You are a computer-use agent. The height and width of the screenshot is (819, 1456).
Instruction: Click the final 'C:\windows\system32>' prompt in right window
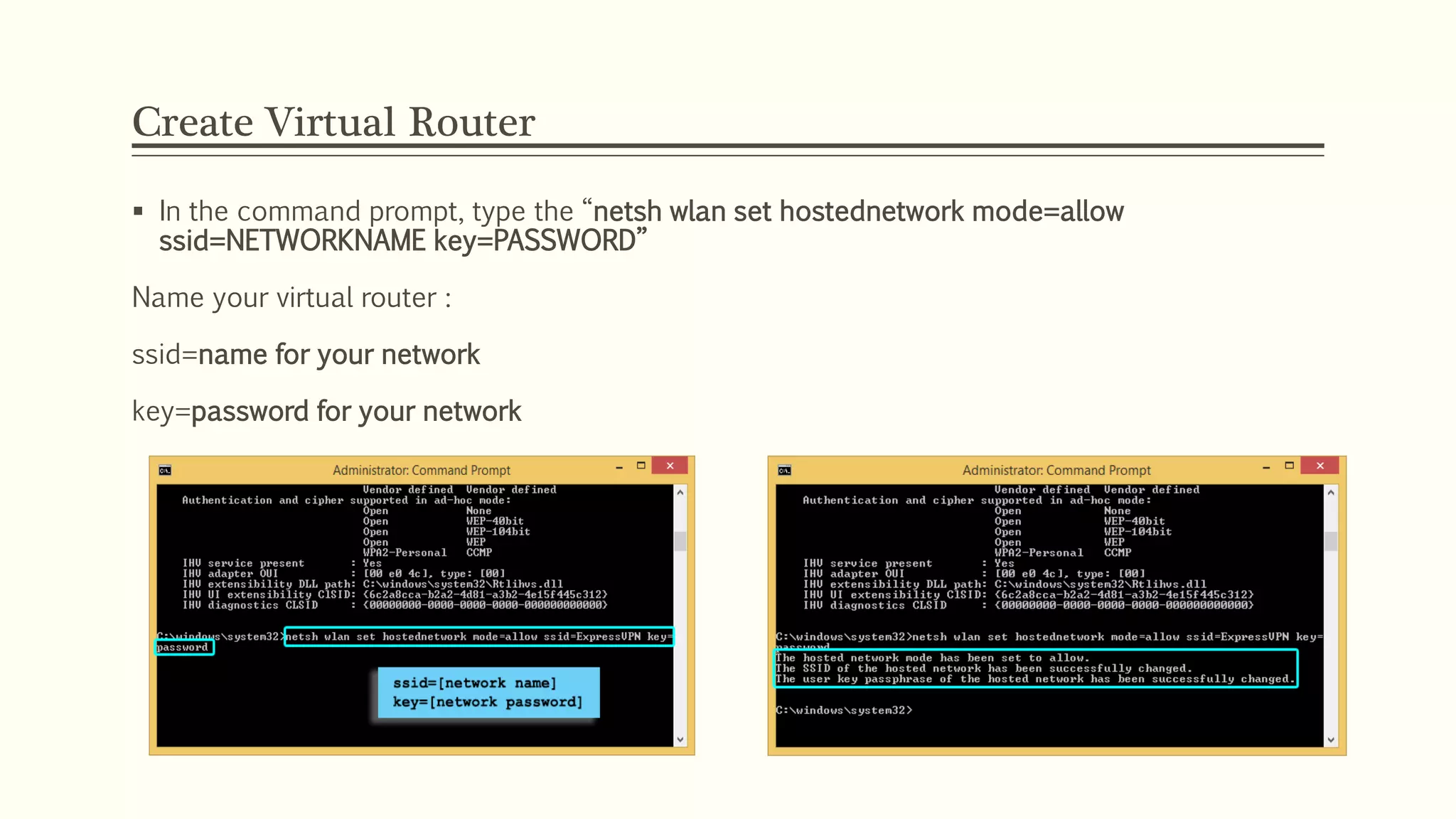point(844,710)
